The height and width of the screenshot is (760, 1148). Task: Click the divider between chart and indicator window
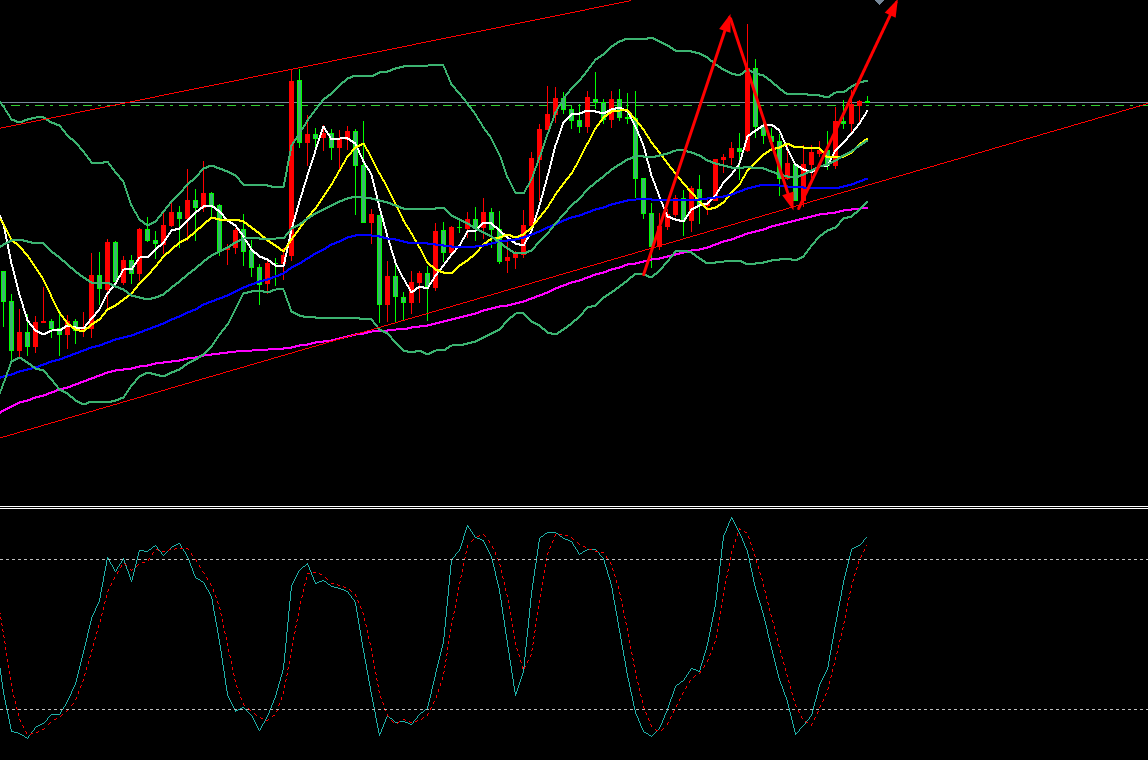pyautogui.click(x=574, y=508)
